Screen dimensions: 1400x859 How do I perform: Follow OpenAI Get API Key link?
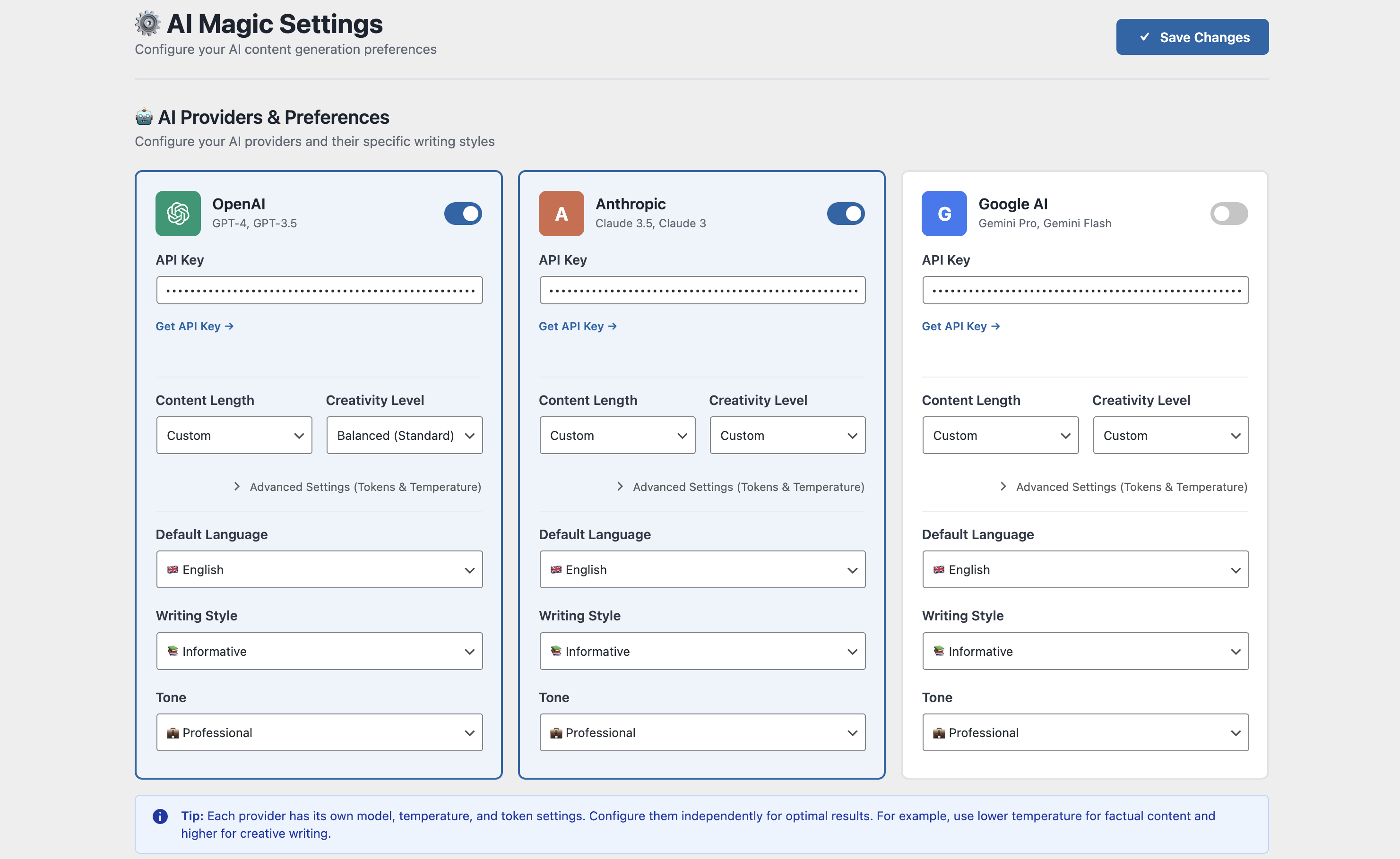point(194,326)
